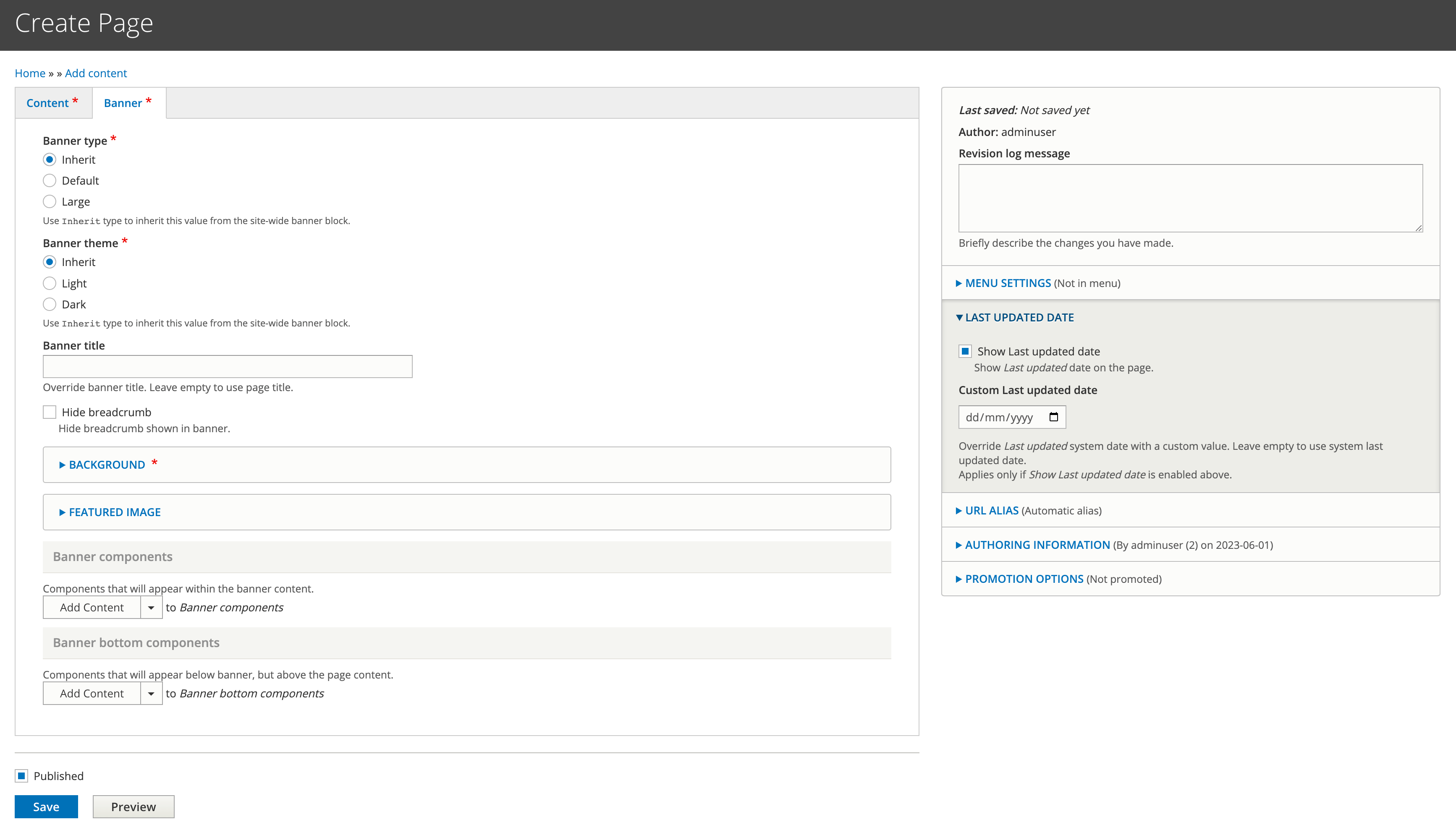Expand URL Alias panel
Image resolution: width=1456 pixels, height=830 pixels.
pyautogui.click(x=991, y=511)
